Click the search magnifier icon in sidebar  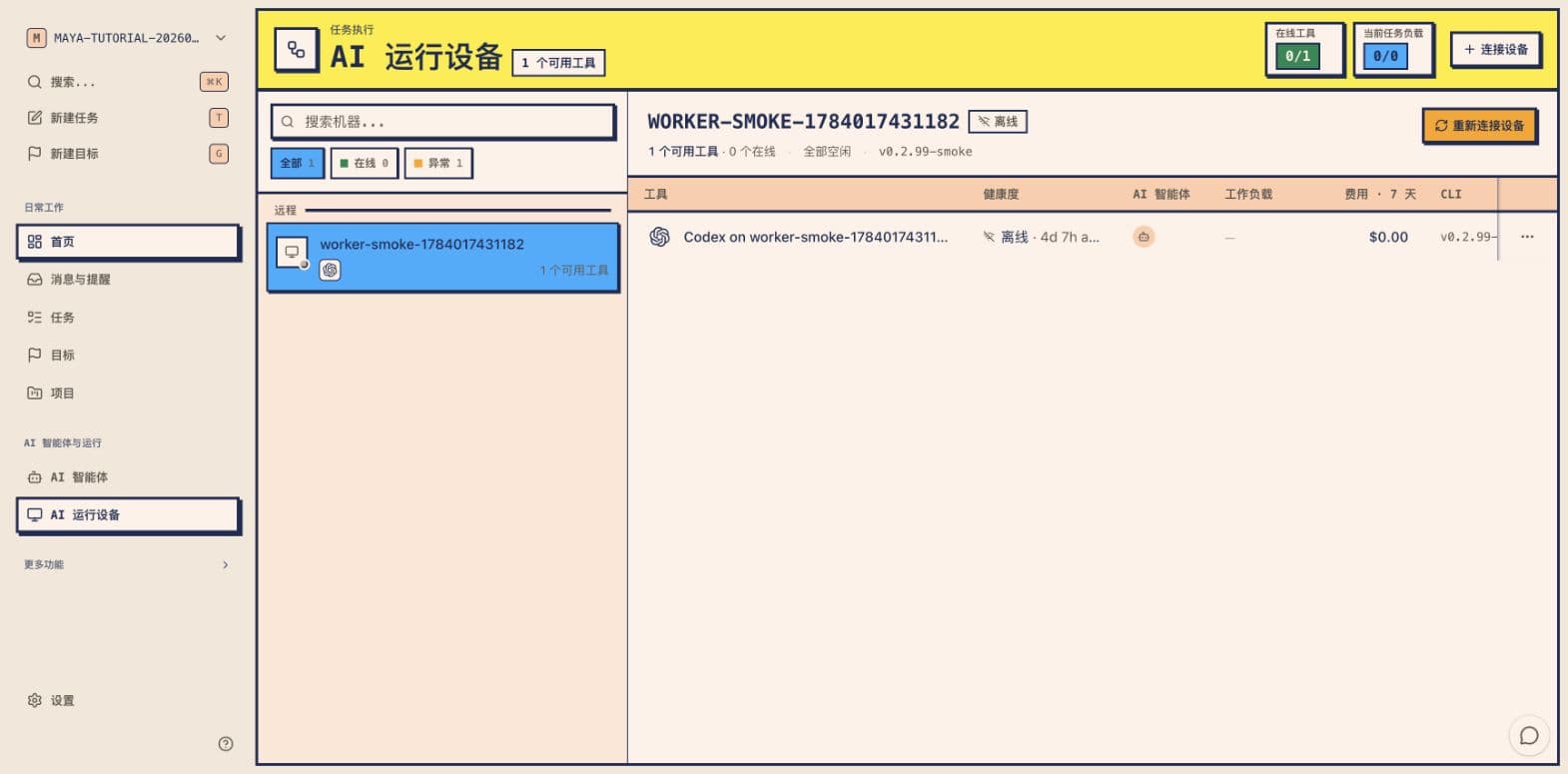click(x=35, y=82)
